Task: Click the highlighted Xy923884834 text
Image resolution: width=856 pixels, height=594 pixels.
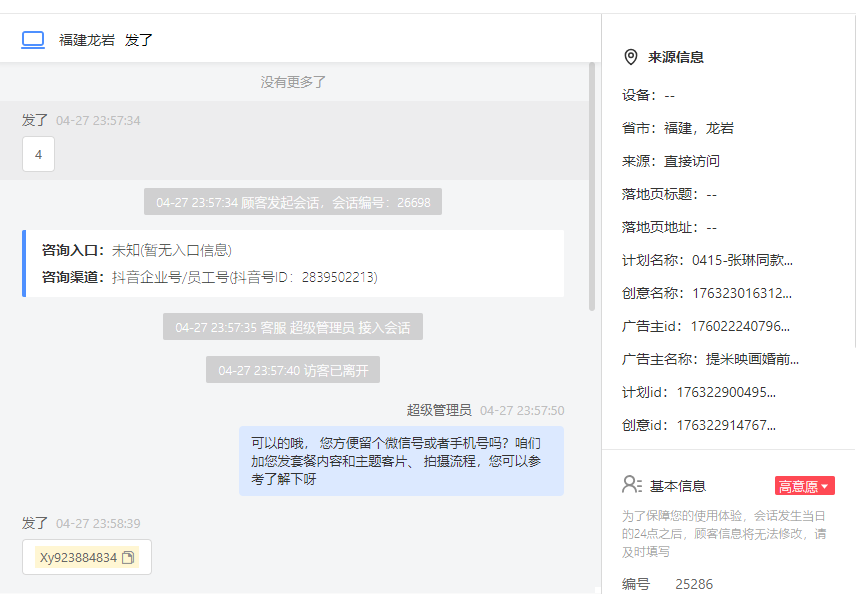Action: coord(78,557)
